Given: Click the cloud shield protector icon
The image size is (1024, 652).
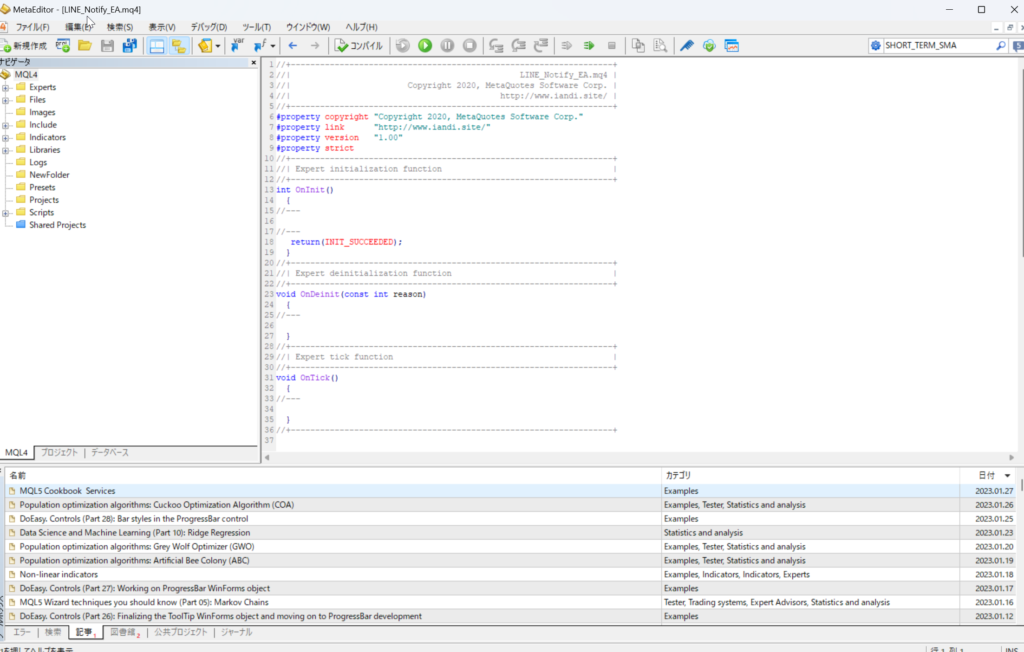Looking at the screenshot, I should [x=709, y=46].
